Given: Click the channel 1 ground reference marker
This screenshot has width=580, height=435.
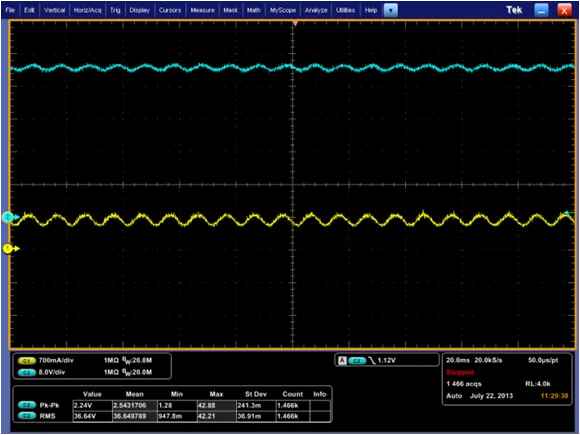Looking at the screenshot, I should [x=11, y=249].
